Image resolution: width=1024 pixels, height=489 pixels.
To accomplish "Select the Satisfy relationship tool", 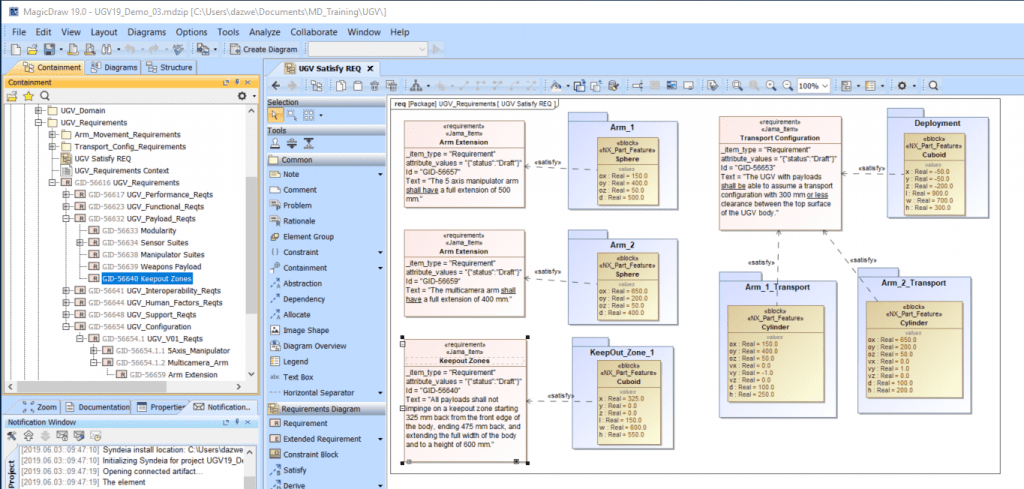I will (294, 470).
